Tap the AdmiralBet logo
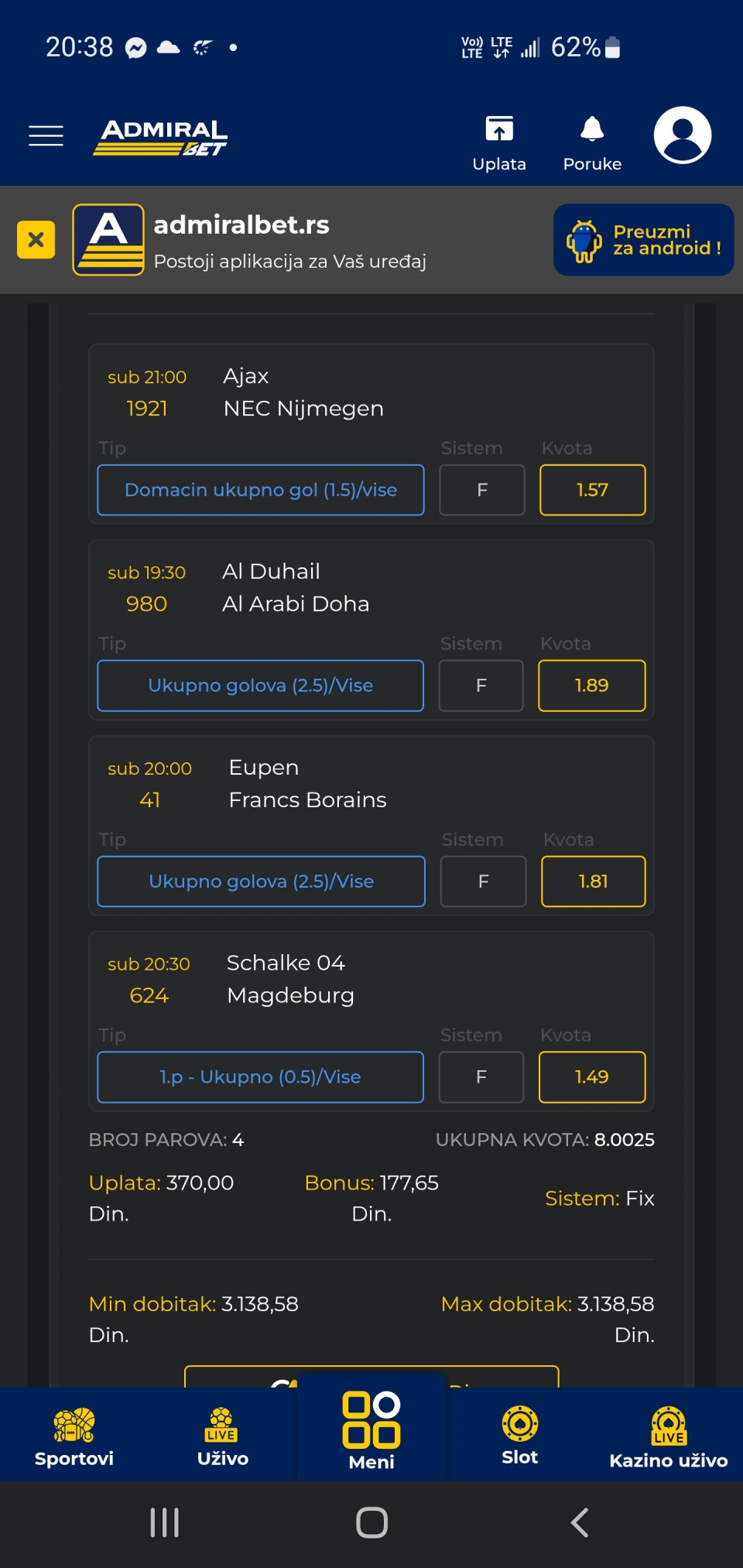This screenshot has height=1568, width=743. point(162,138)
